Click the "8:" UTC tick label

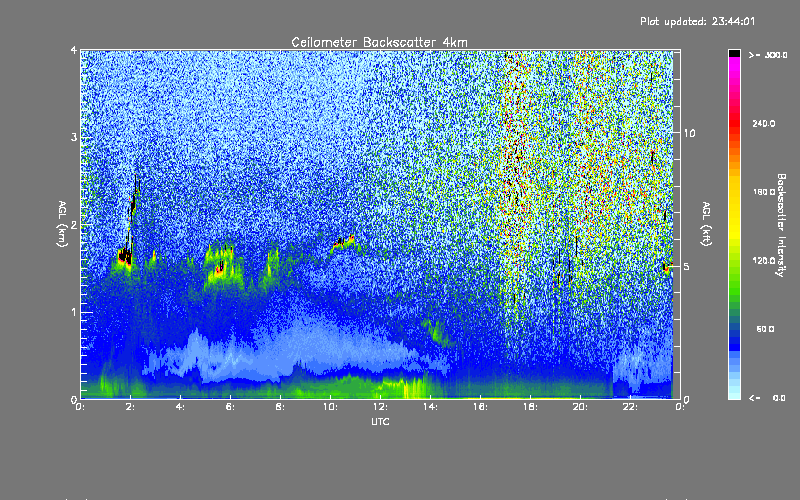(x=281, y=407)
